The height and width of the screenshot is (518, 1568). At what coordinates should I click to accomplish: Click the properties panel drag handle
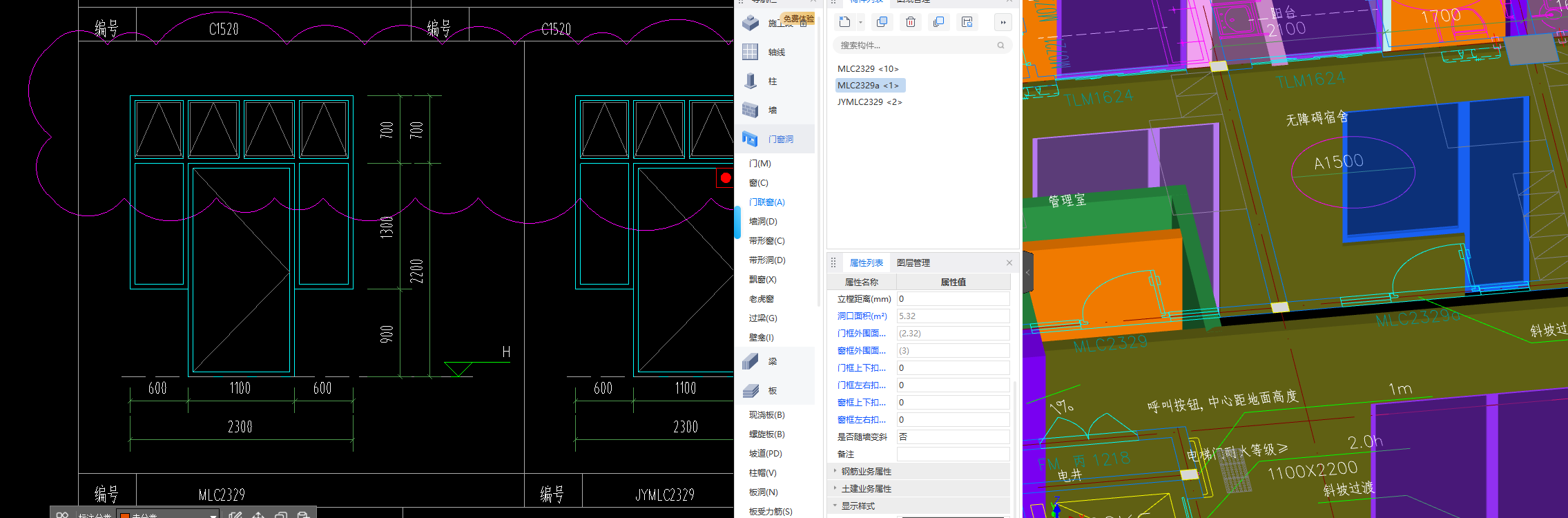click(833, 263)
